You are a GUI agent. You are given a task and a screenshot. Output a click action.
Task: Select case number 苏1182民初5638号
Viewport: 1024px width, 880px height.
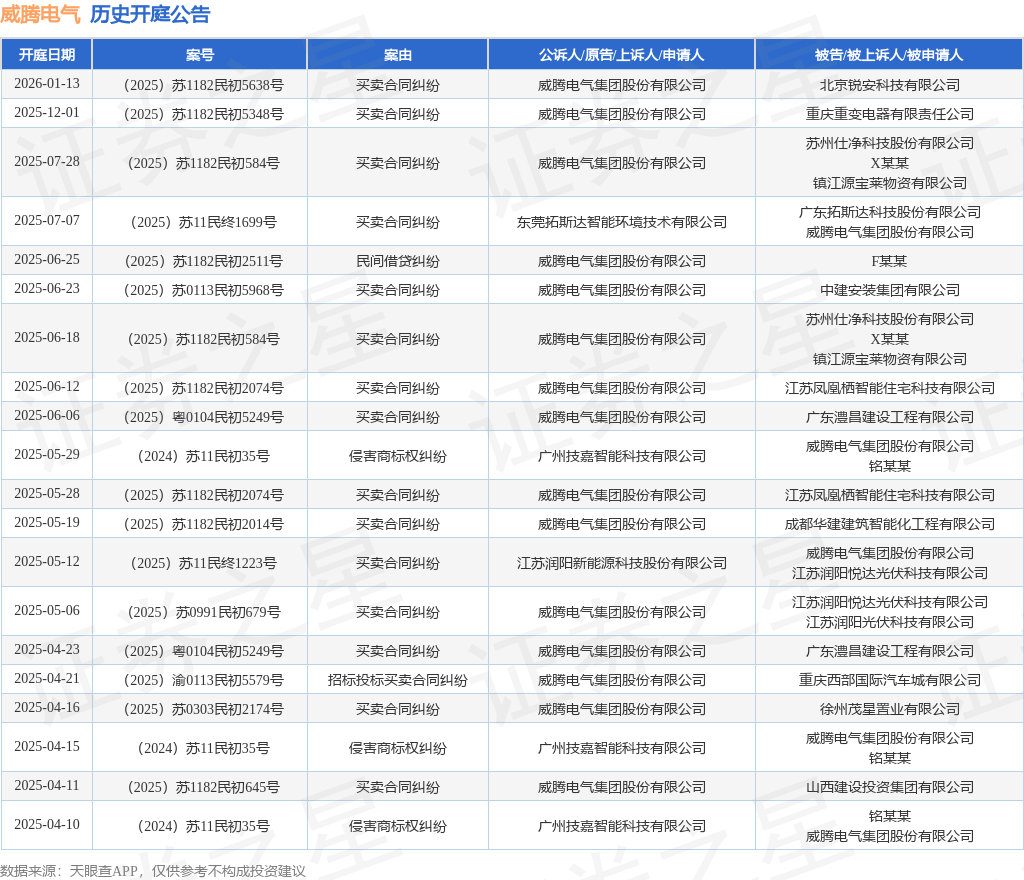[204, 85]
